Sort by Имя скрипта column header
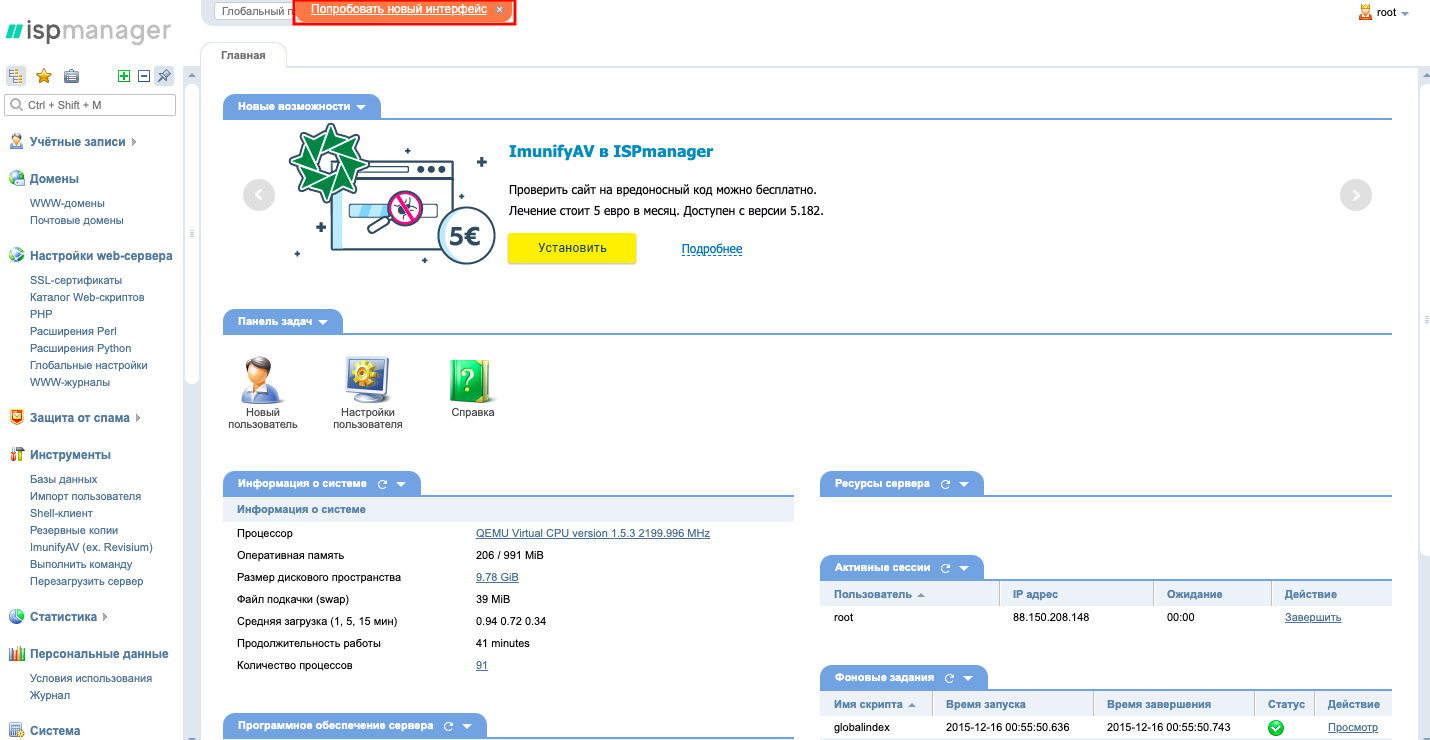1430x740 pixels. [868, 704]
